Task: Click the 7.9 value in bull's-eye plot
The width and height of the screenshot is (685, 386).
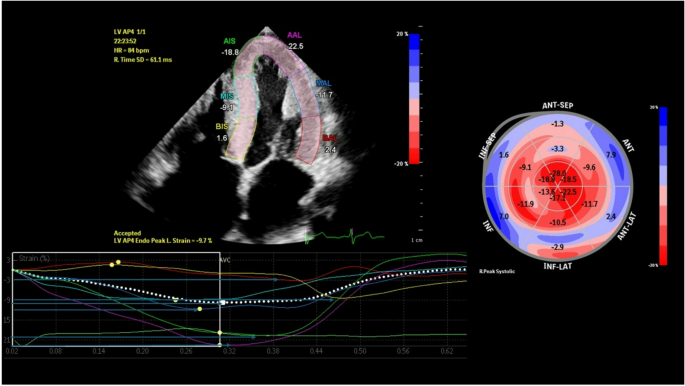Action: (611, 155)
